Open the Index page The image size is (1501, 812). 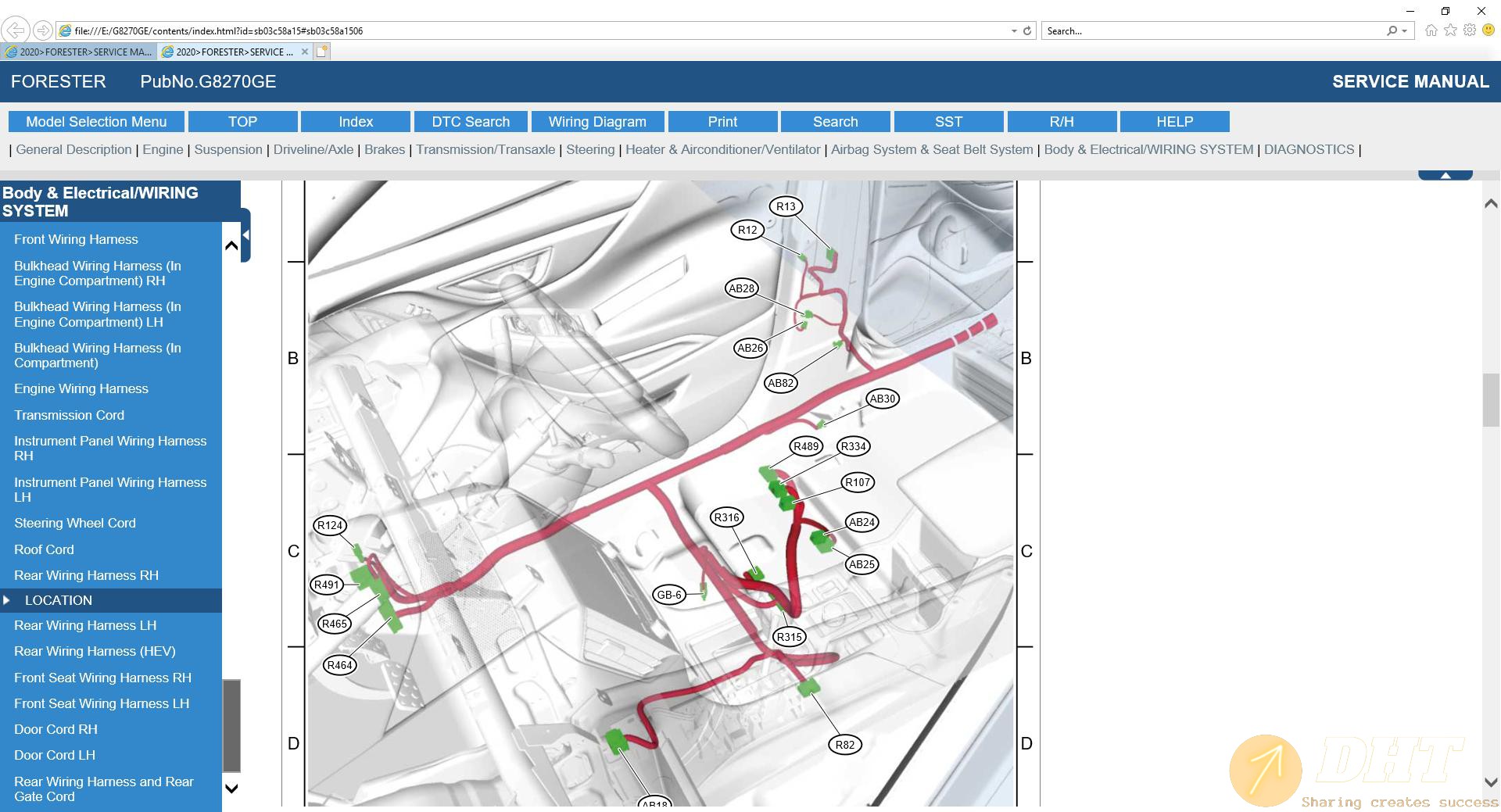tap(356, 122)
